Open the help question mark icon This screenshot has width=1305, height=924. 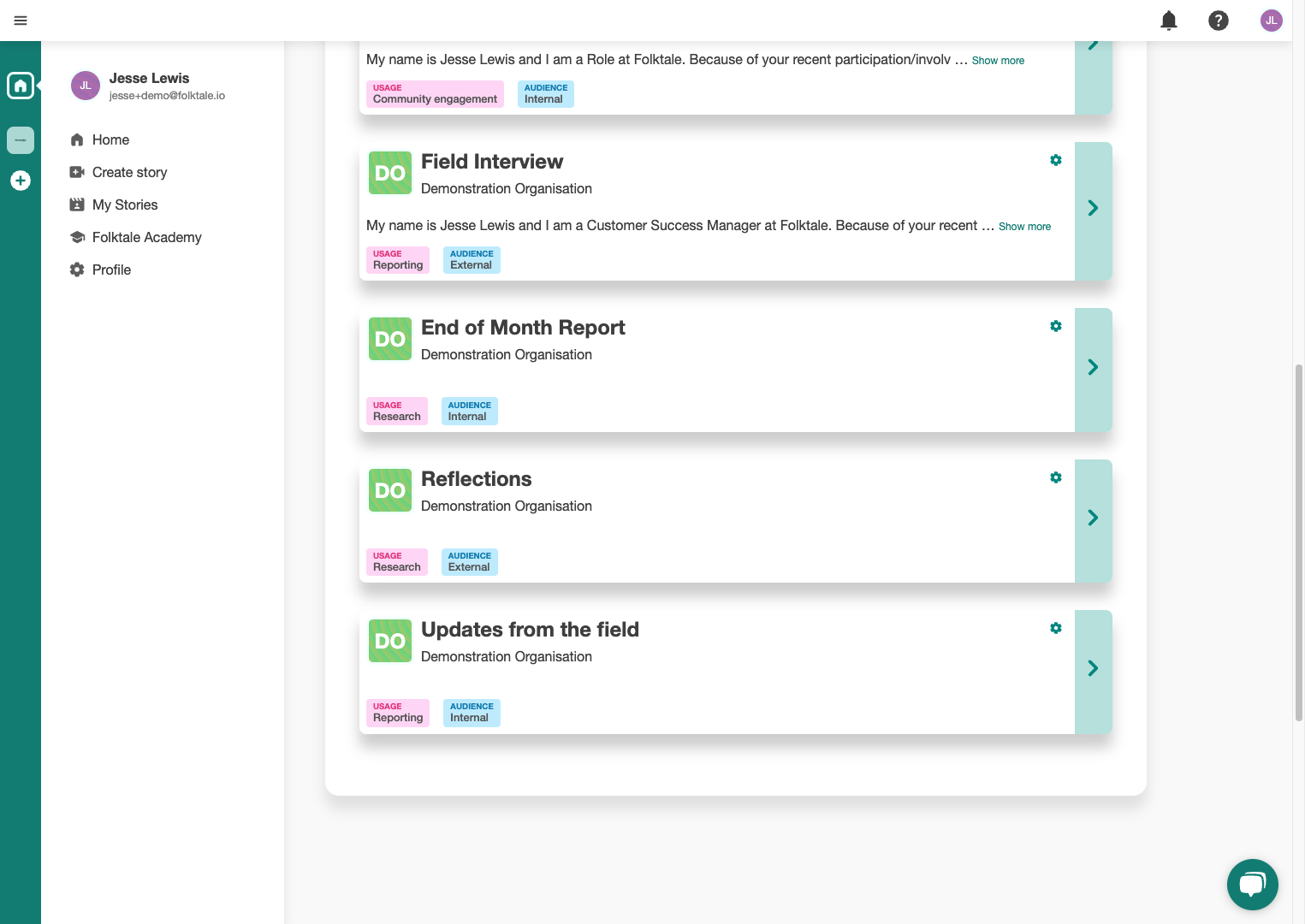(x=1219, y=21)
